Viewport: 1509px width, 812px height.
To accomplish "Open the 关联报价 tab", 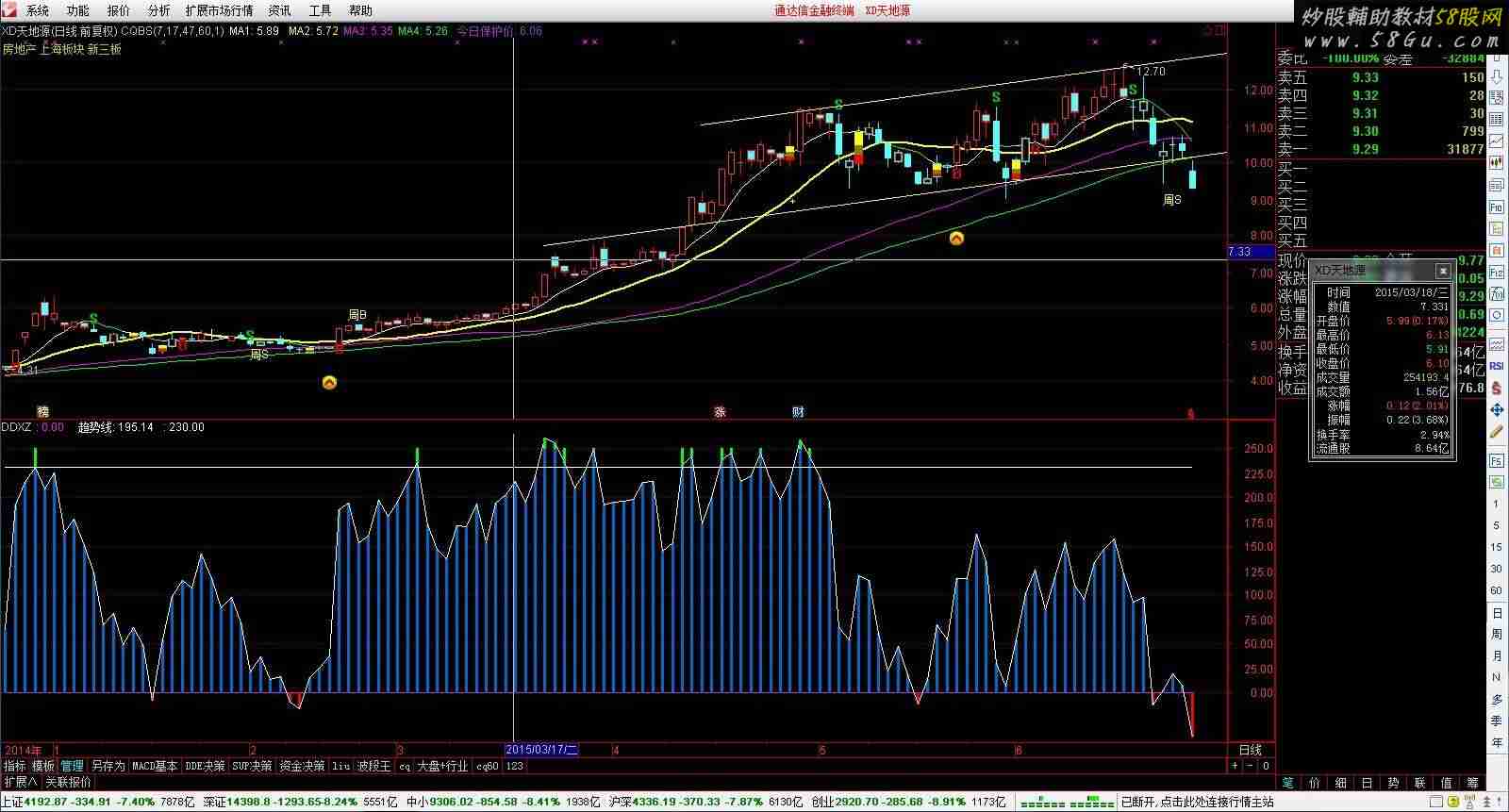I will [x=69, y=782].
